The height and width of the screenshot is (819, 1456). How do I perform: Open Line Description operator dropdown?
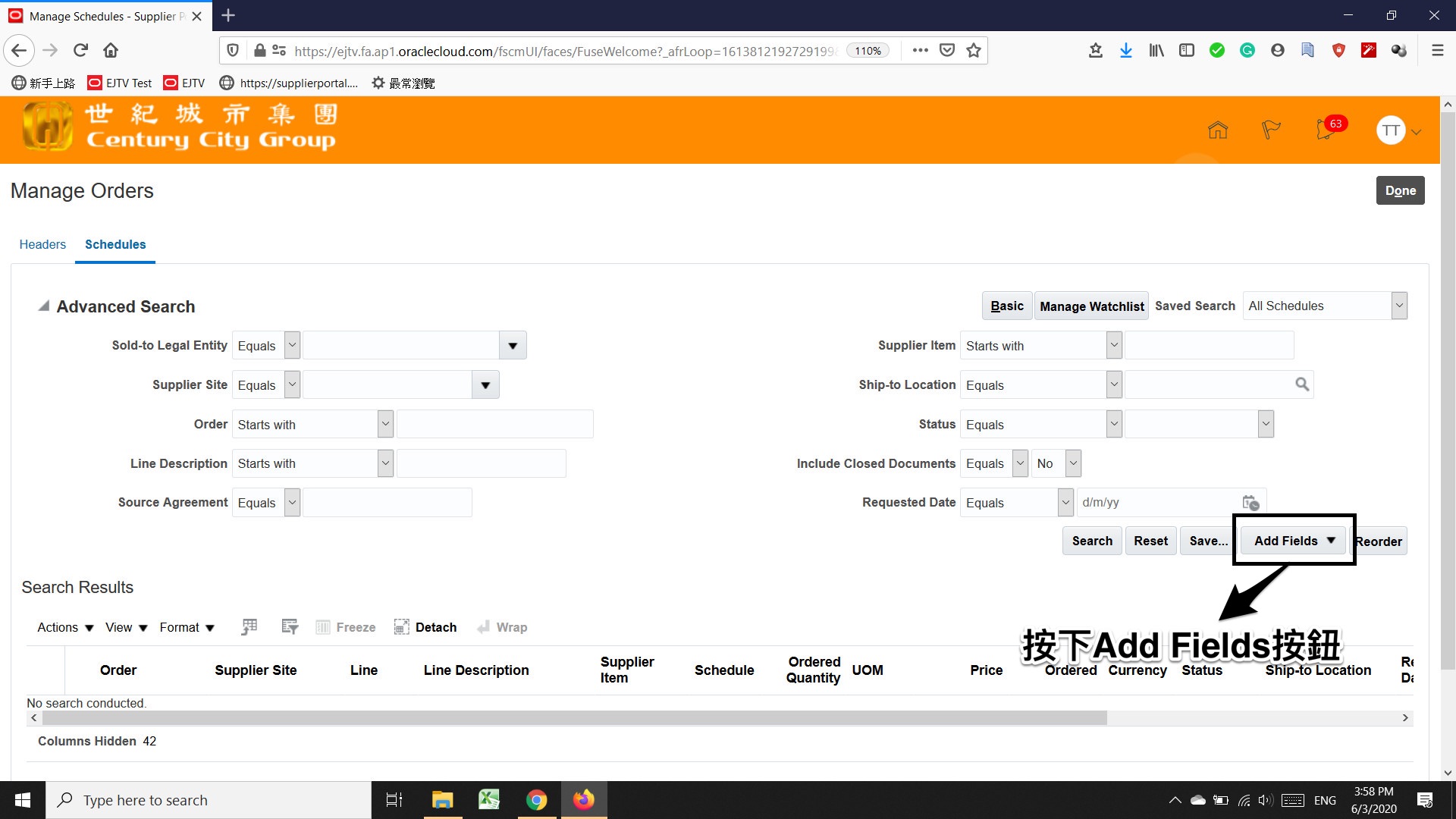coord(386,463)
